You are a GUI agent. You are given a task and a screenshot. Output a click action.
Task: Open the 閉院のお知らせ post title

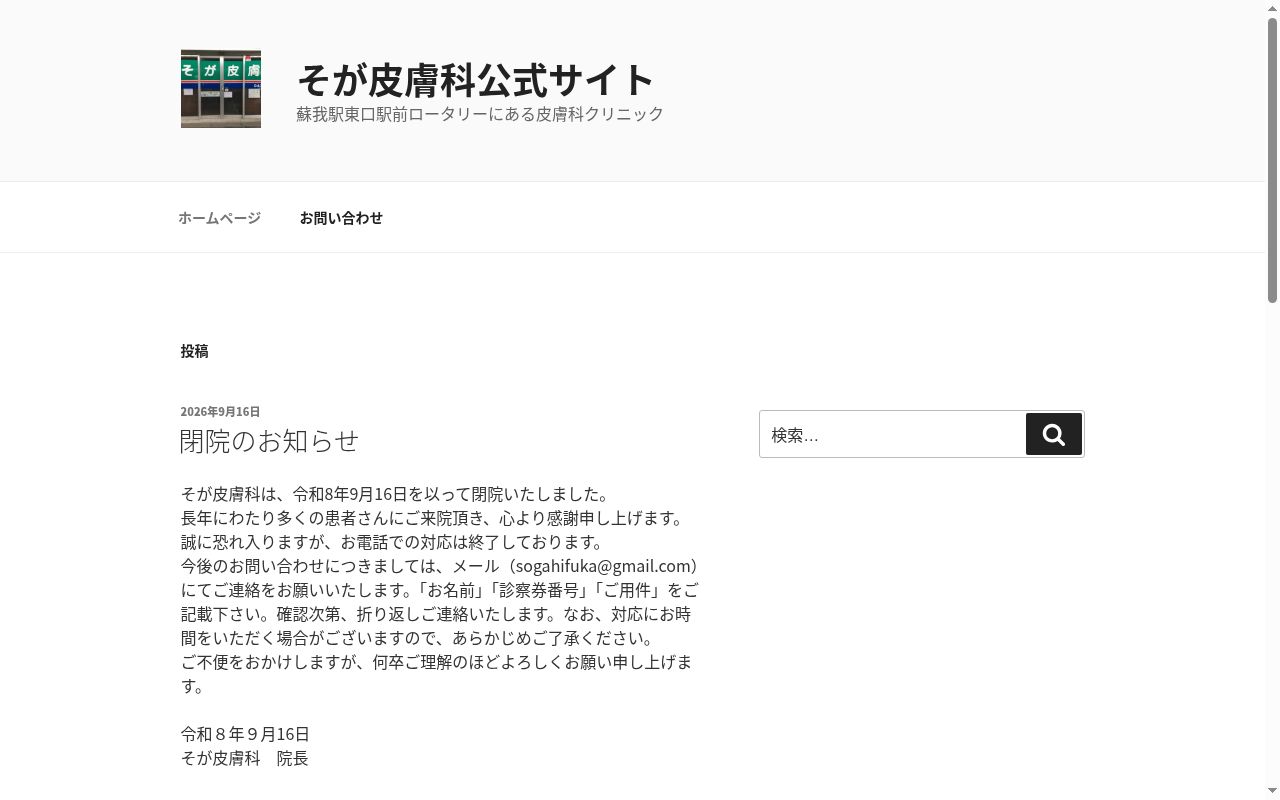(x=270, y=440)
